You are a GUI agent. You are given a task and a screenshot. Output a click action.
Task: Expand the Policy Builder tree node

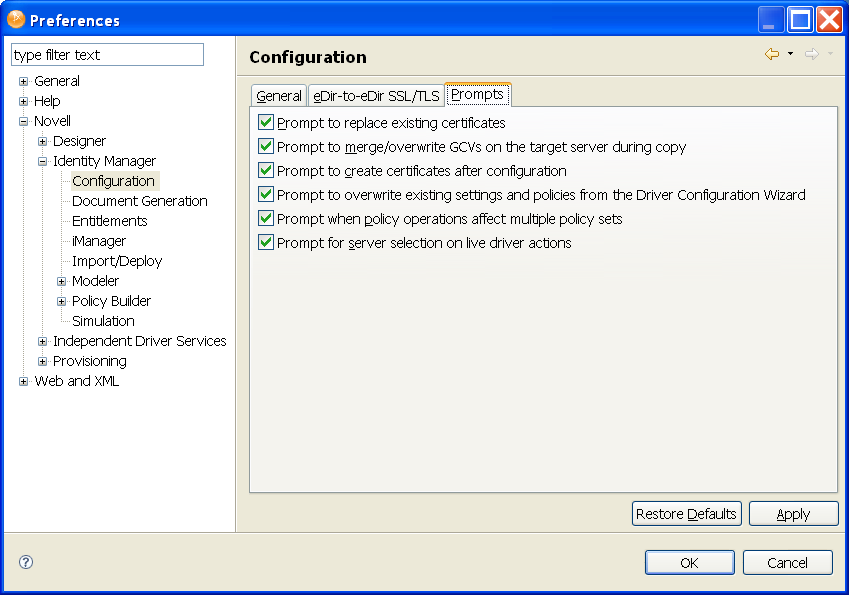pyautogui.click(x=62, y=301)
